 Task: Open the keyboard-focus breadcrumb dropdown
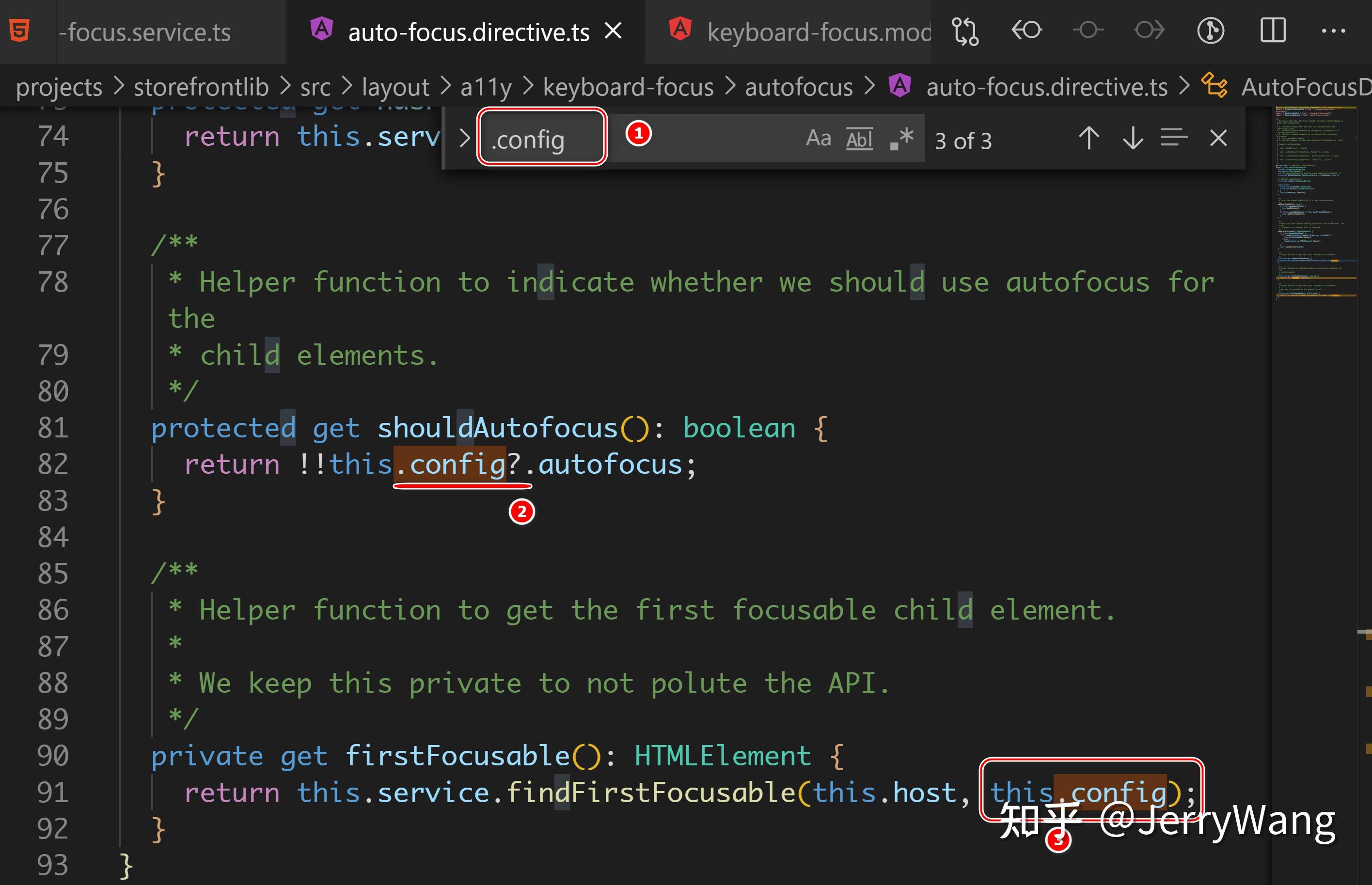[x=628, y=87]
